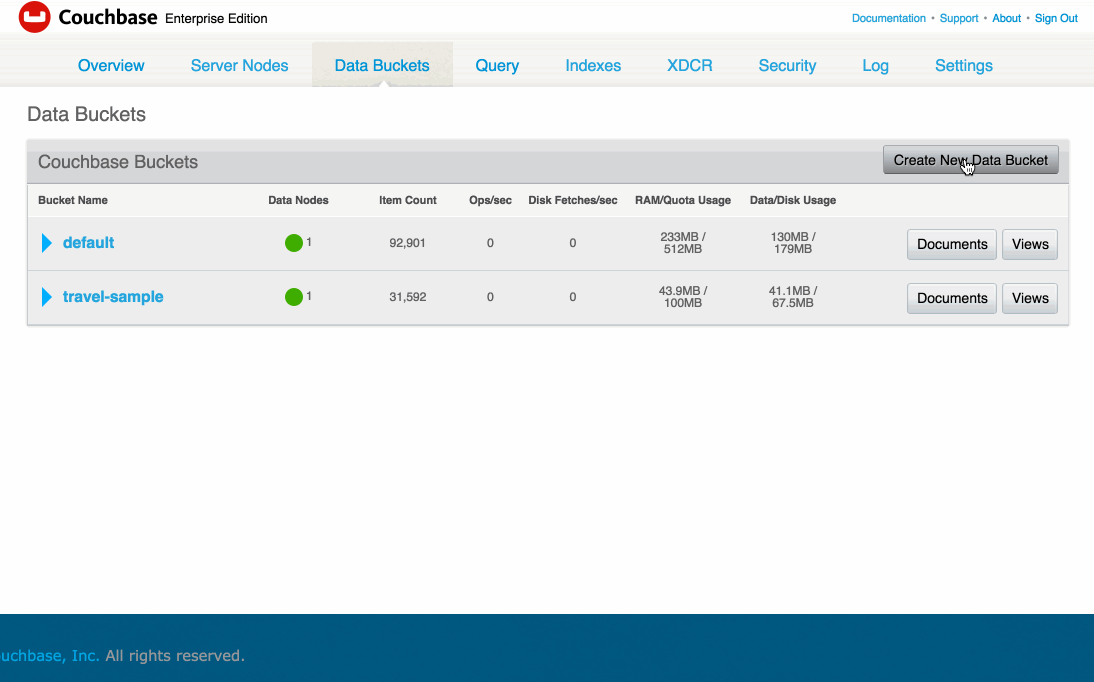View Views for the default bucket
The image size is (1094, 682).
(x=1029, y=243)
